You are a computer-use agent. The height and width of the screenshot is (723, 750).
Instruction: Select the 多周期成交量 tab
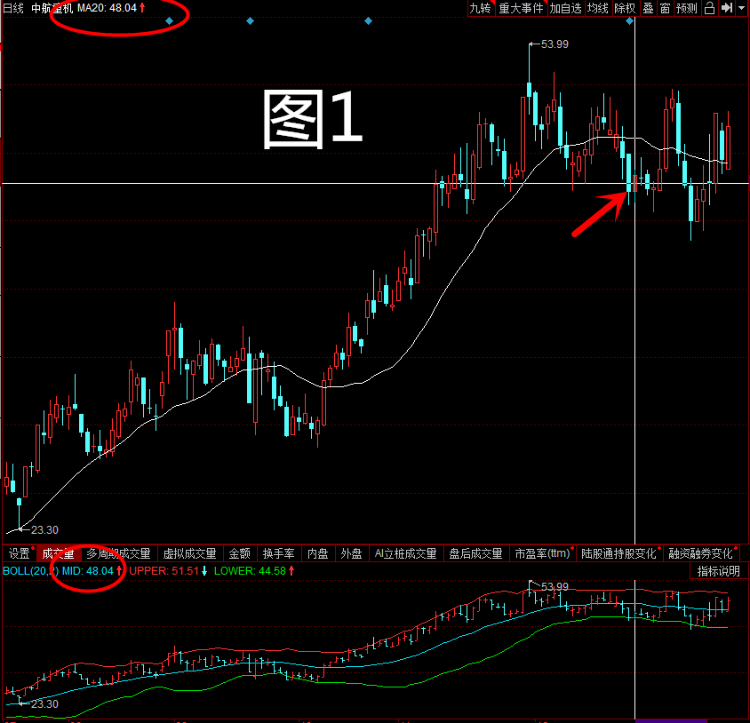pyautogui.click(x=118, y=553)
